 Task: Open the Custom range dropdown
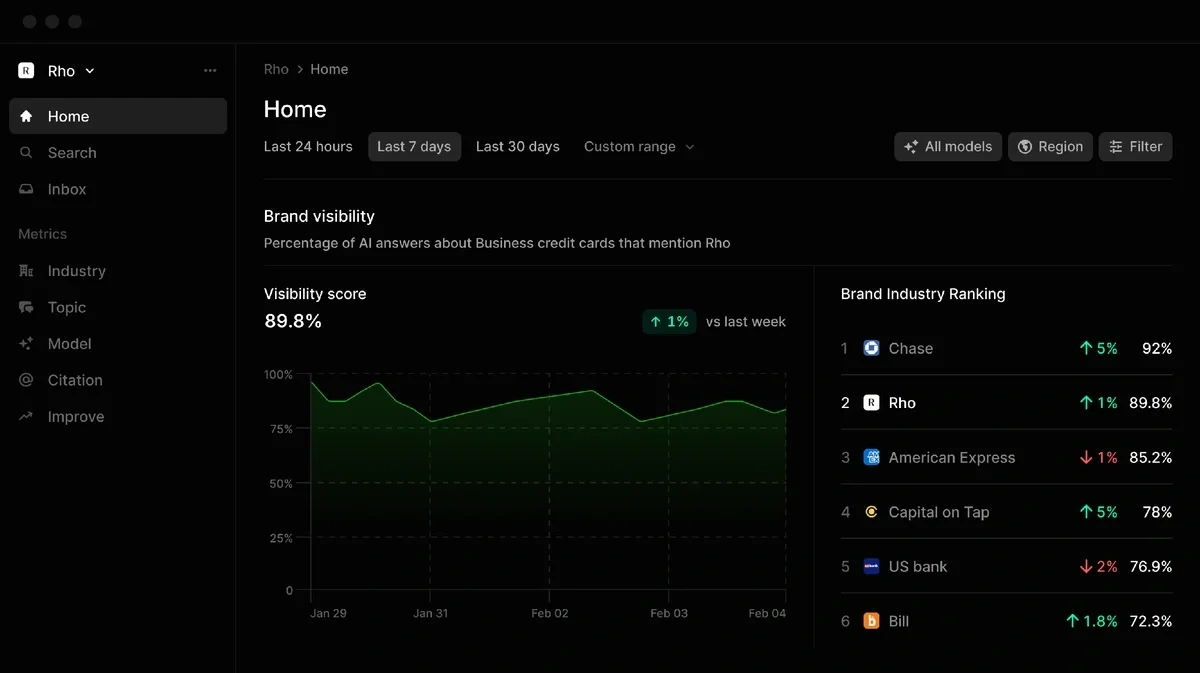[x=639, y=146]
